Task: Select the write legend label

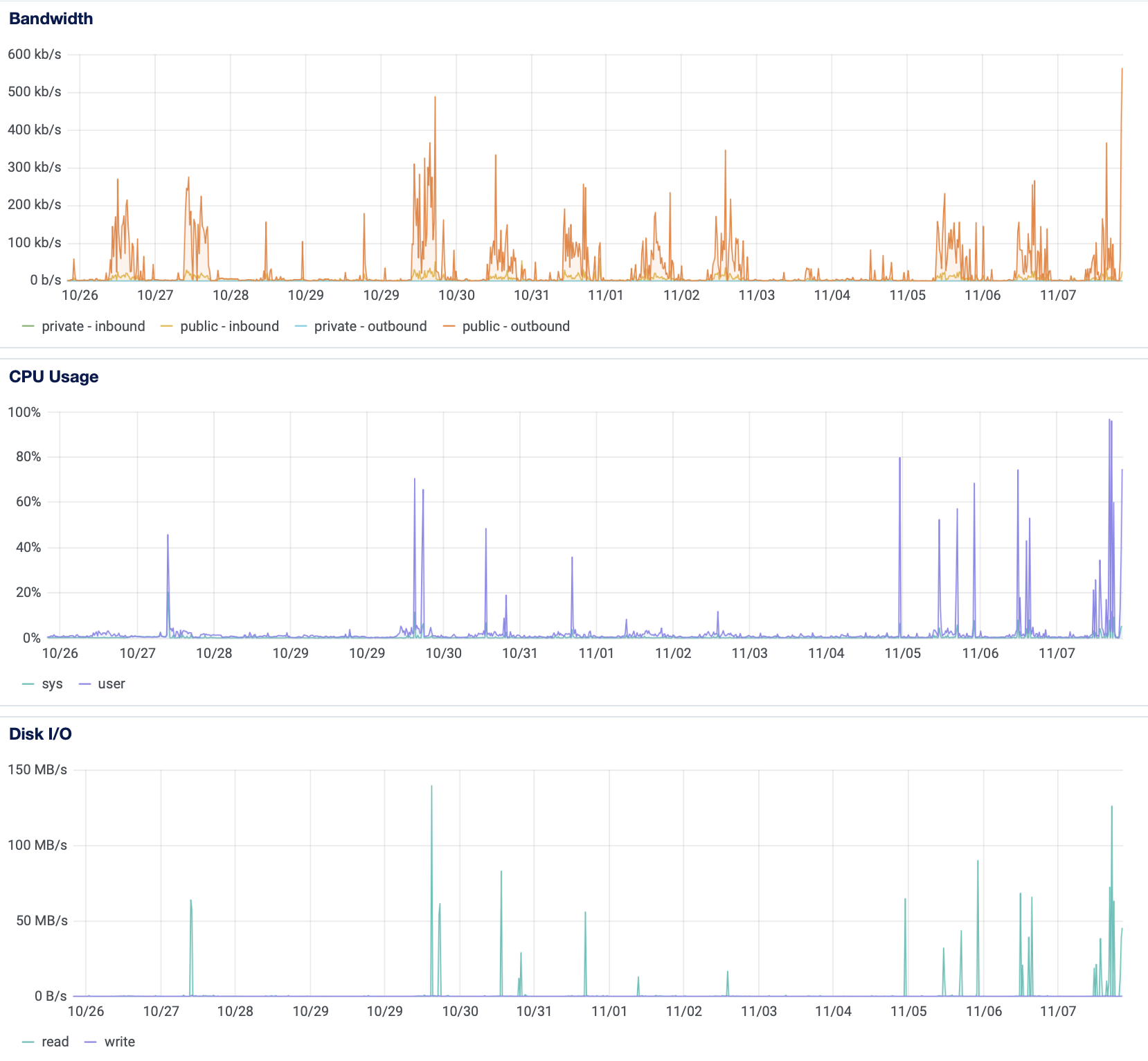Action: (x=119, y=1042)
